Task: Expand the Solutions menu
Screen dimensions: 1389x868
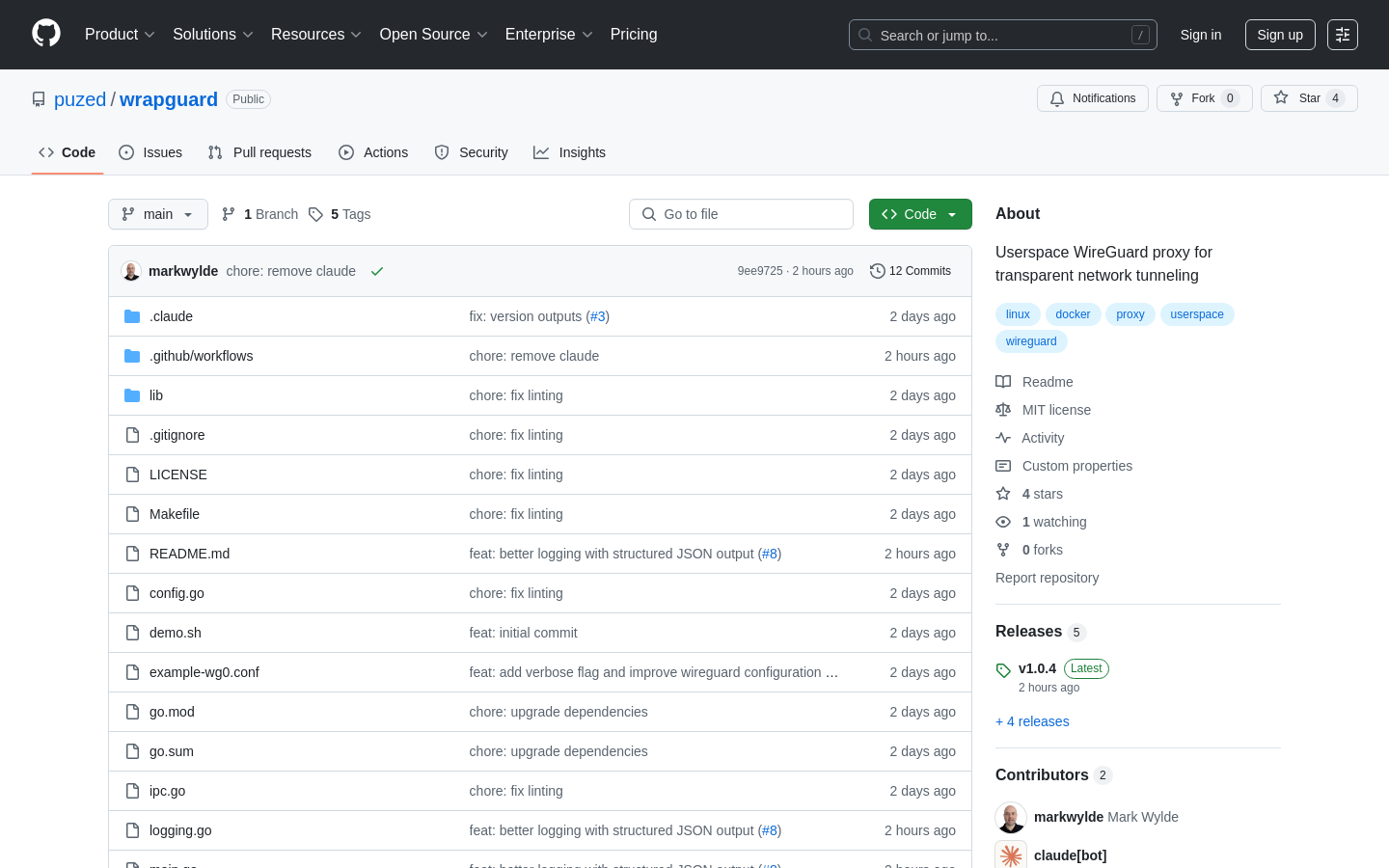Action: [213, 35]
